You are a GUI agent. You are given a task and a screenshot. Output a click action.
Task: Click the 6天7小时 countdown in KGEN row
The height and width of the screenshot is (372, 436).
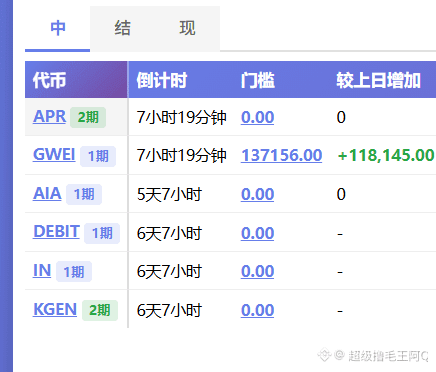tap(169, 310)
